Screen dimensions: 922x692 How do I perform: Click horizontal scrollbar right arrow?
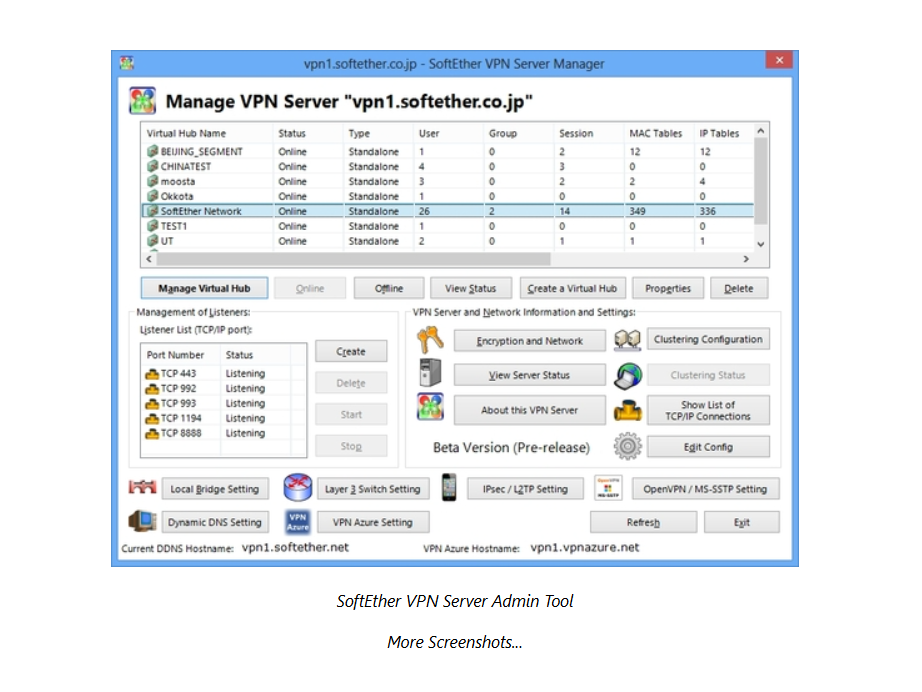pos(746,259)
